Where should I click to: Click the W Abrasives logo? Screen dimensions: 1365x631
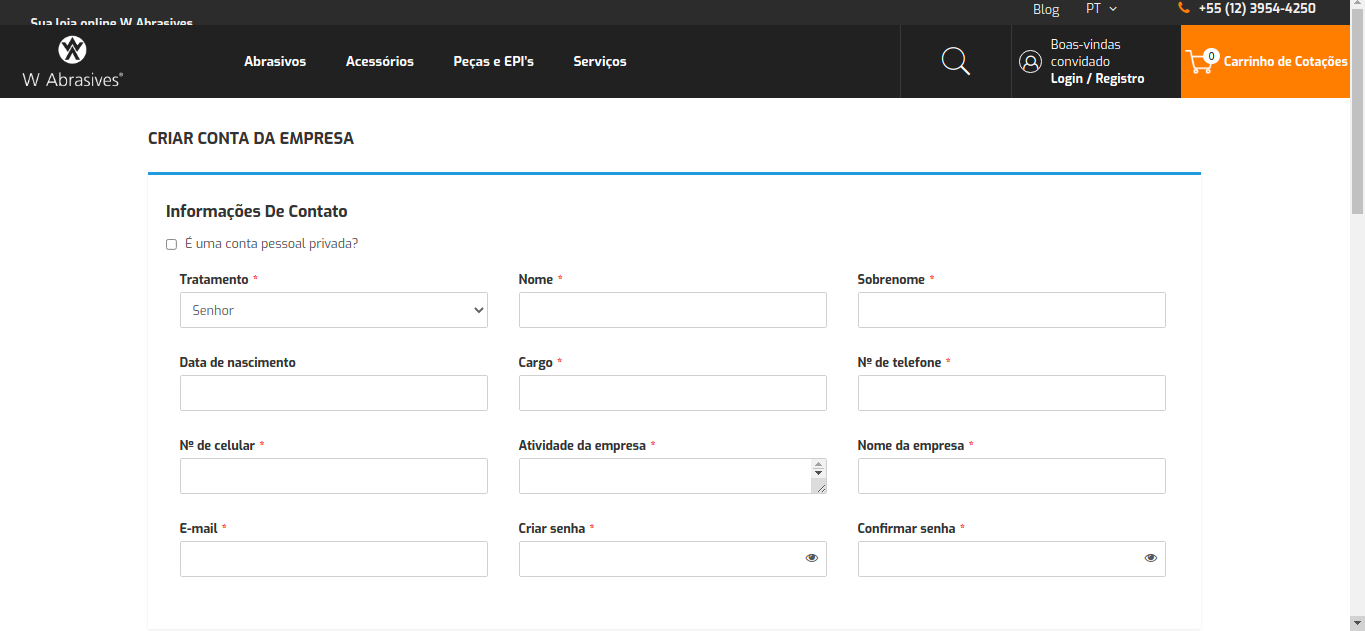pos(73,62)
